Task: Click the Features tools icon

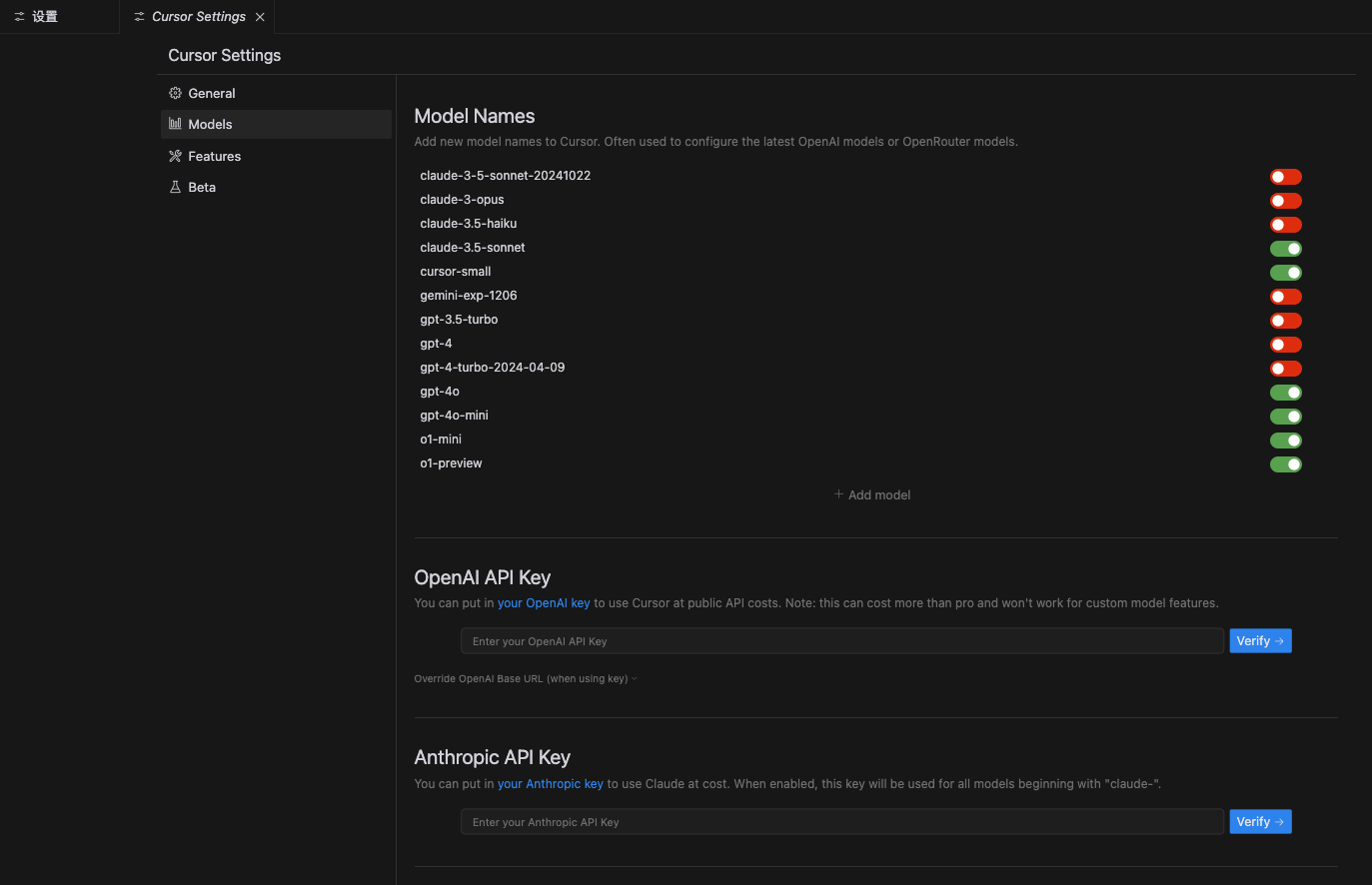Action: 175,156
